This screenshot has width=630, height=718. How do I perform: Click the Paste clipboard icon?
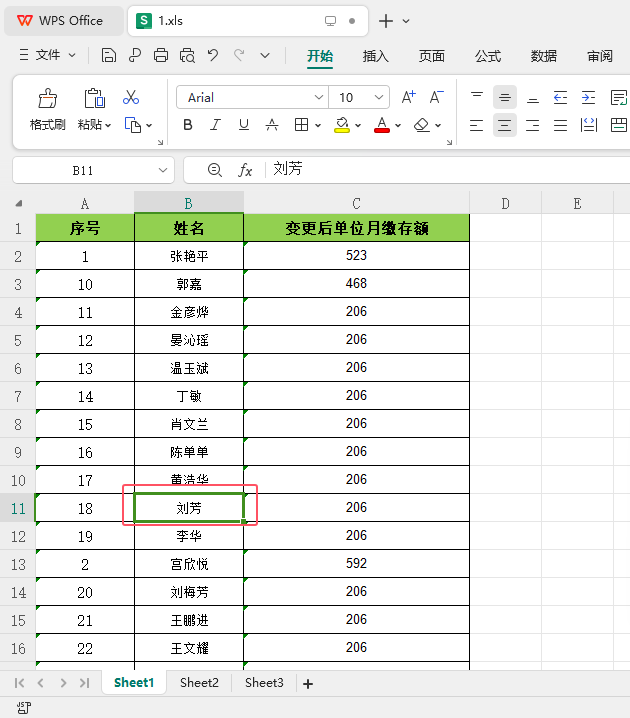[x=94, y=98]
